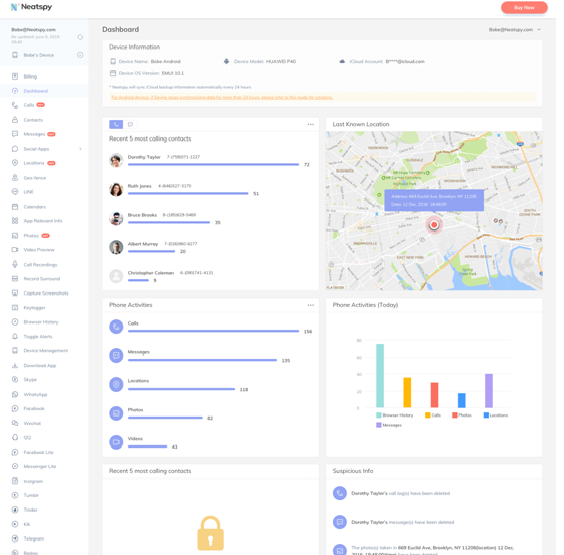Screen dimensions: 564x555
Task: Click Ruth Jones's profile photo
Action: tap(116, 189)
